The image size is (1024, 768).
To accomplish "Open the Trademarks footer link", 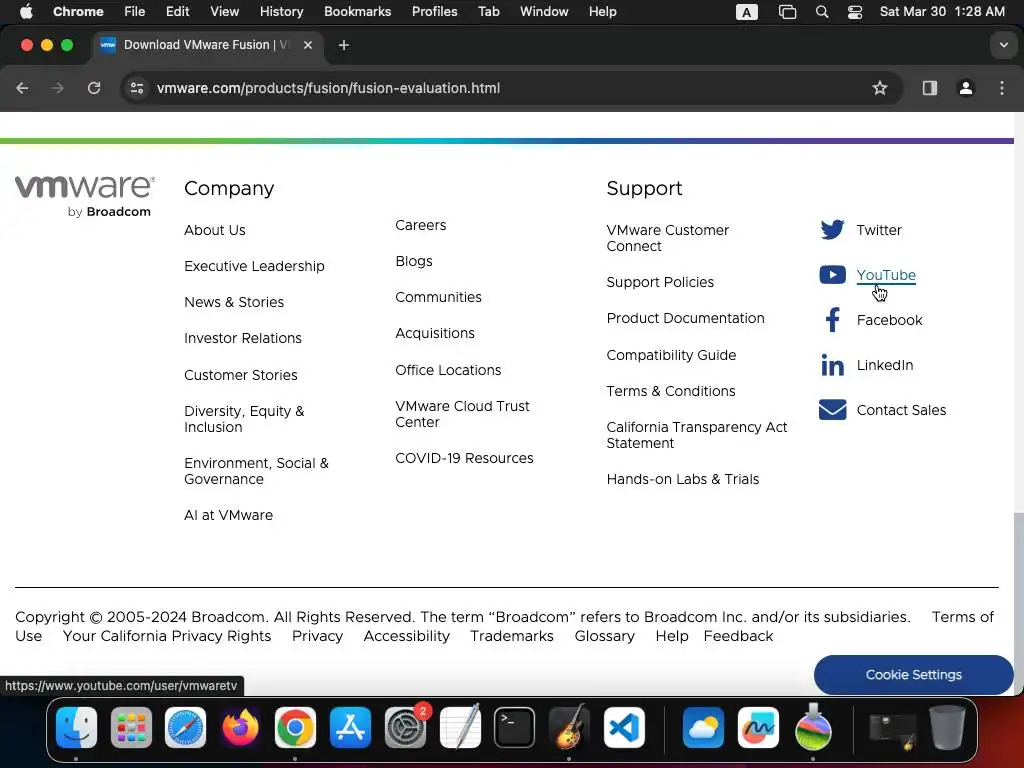I will [511, 636].
